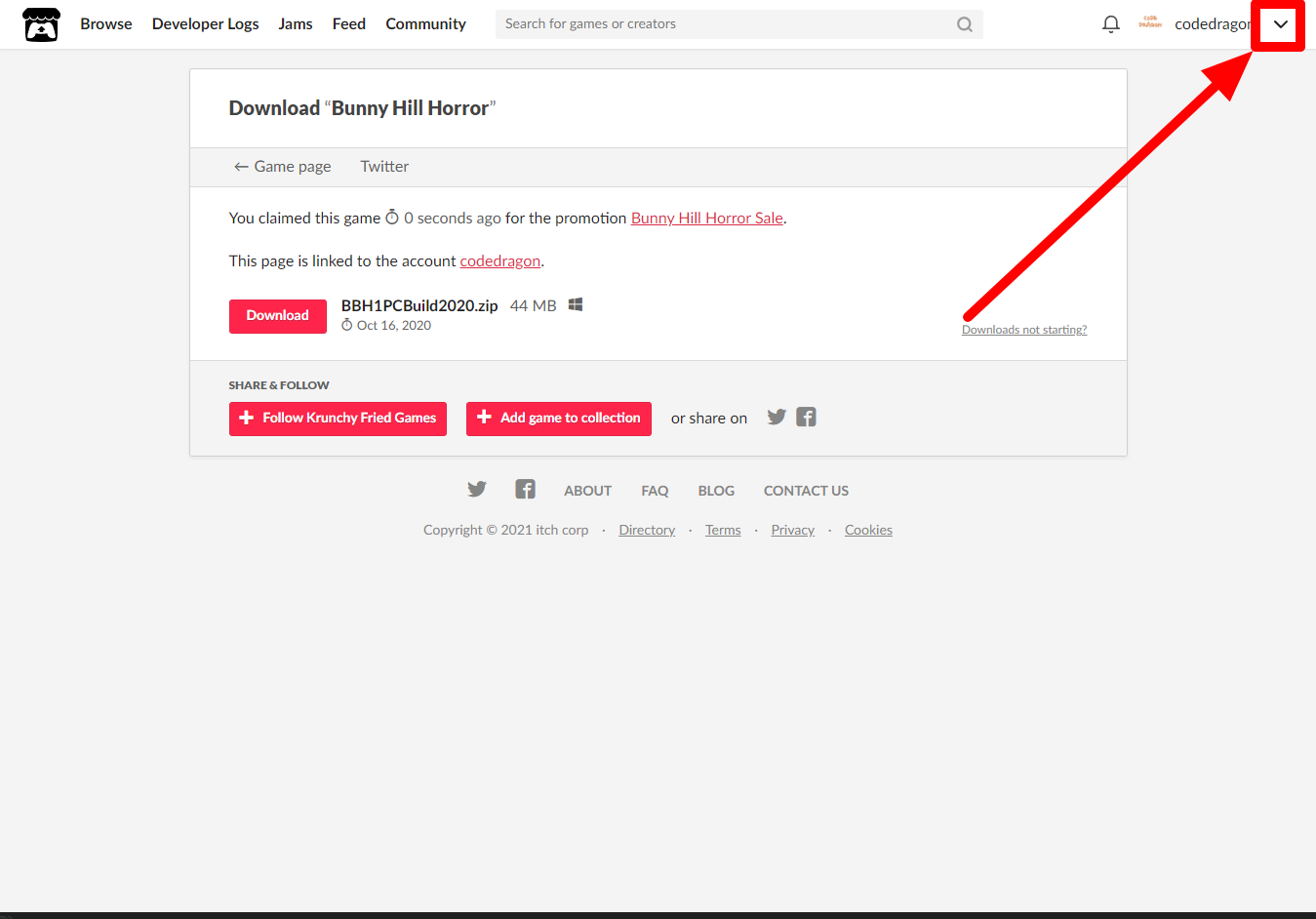1316x919 pixels.
Task: Click the codedragon avatar image
Action: pos(1150,23)
